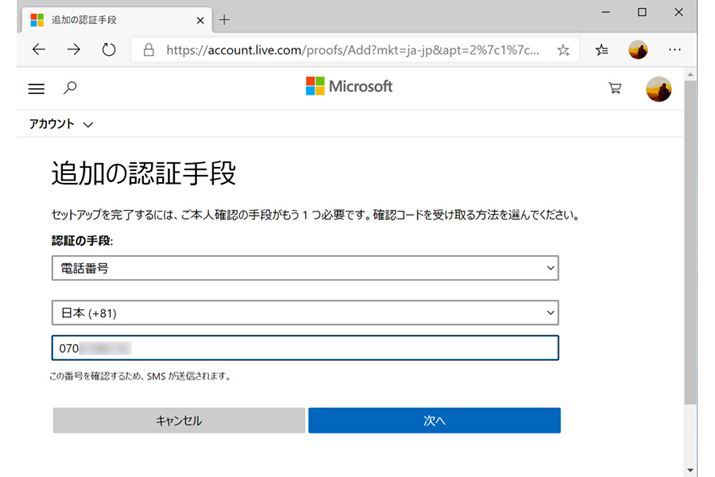Expand the アカウント menu
This screenshot has height=477, width=715.
click(x=61, y=124)
